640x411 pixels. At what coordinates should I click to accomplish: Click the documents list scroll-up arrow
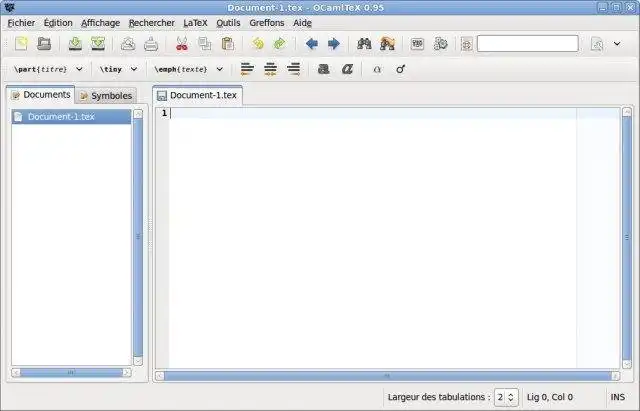coord(138,114)
